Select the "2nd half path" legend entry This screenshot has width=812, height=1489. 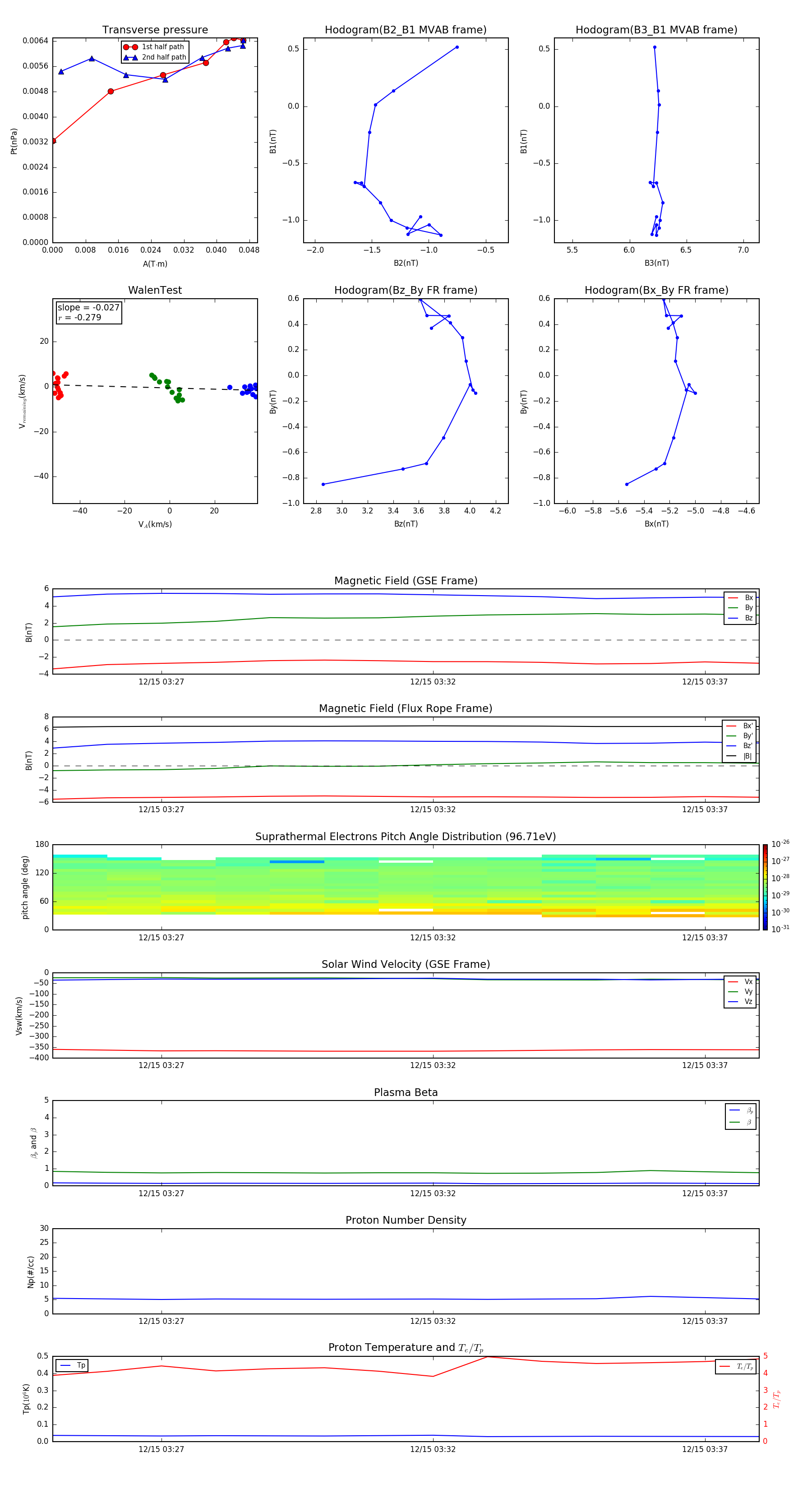click(155, 57)
